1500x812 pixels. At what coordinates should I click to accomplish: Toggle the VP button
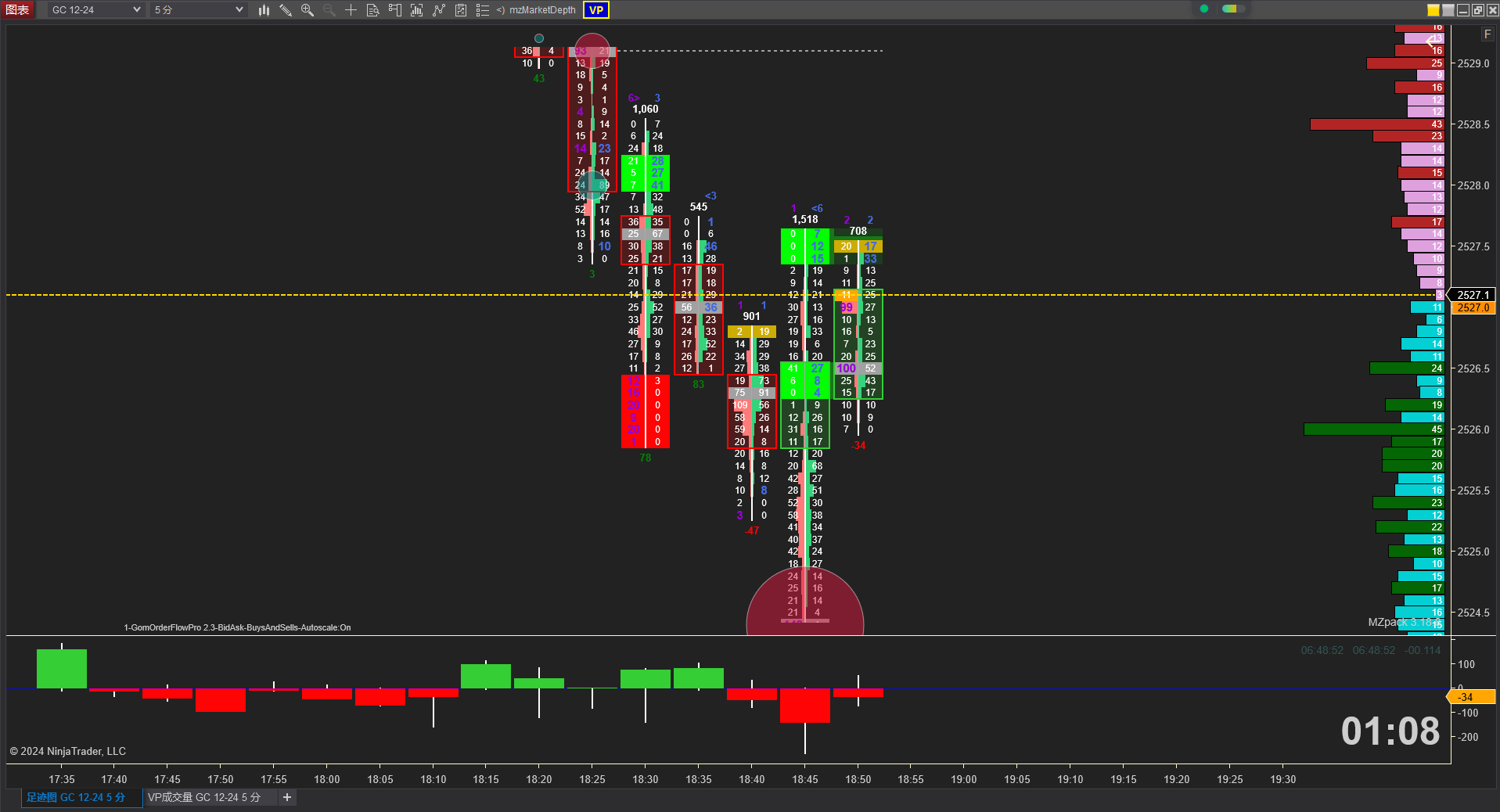point(596,10)
